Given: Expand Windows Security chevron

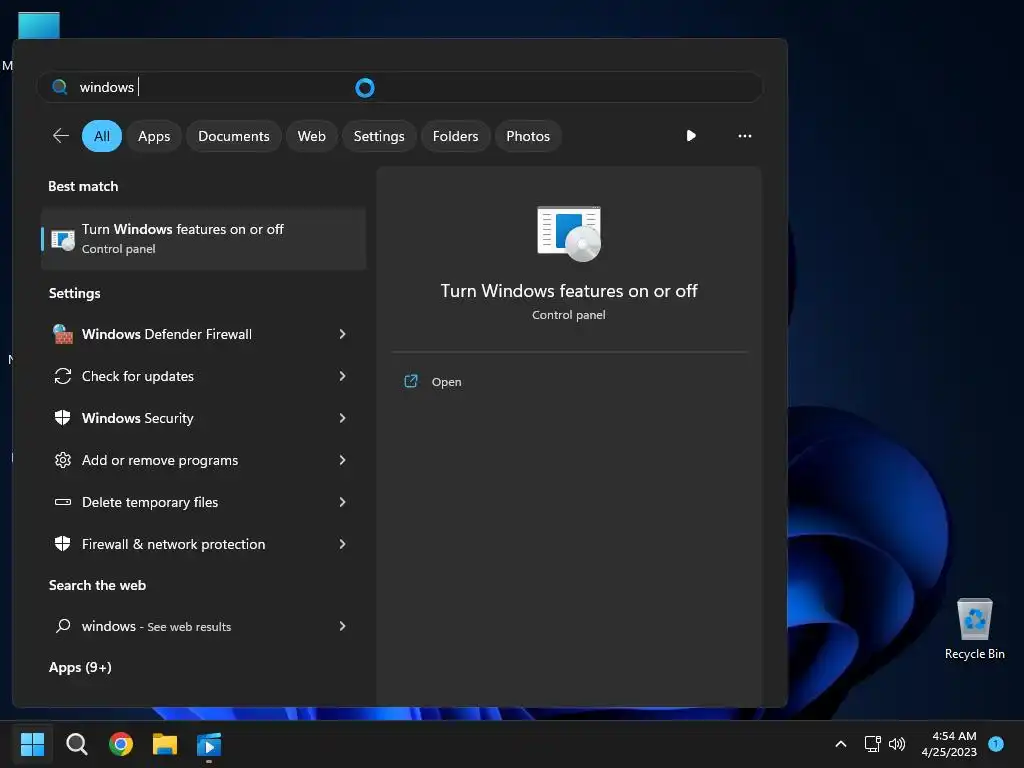Looking at the screenshot, I should coord(342,418).
